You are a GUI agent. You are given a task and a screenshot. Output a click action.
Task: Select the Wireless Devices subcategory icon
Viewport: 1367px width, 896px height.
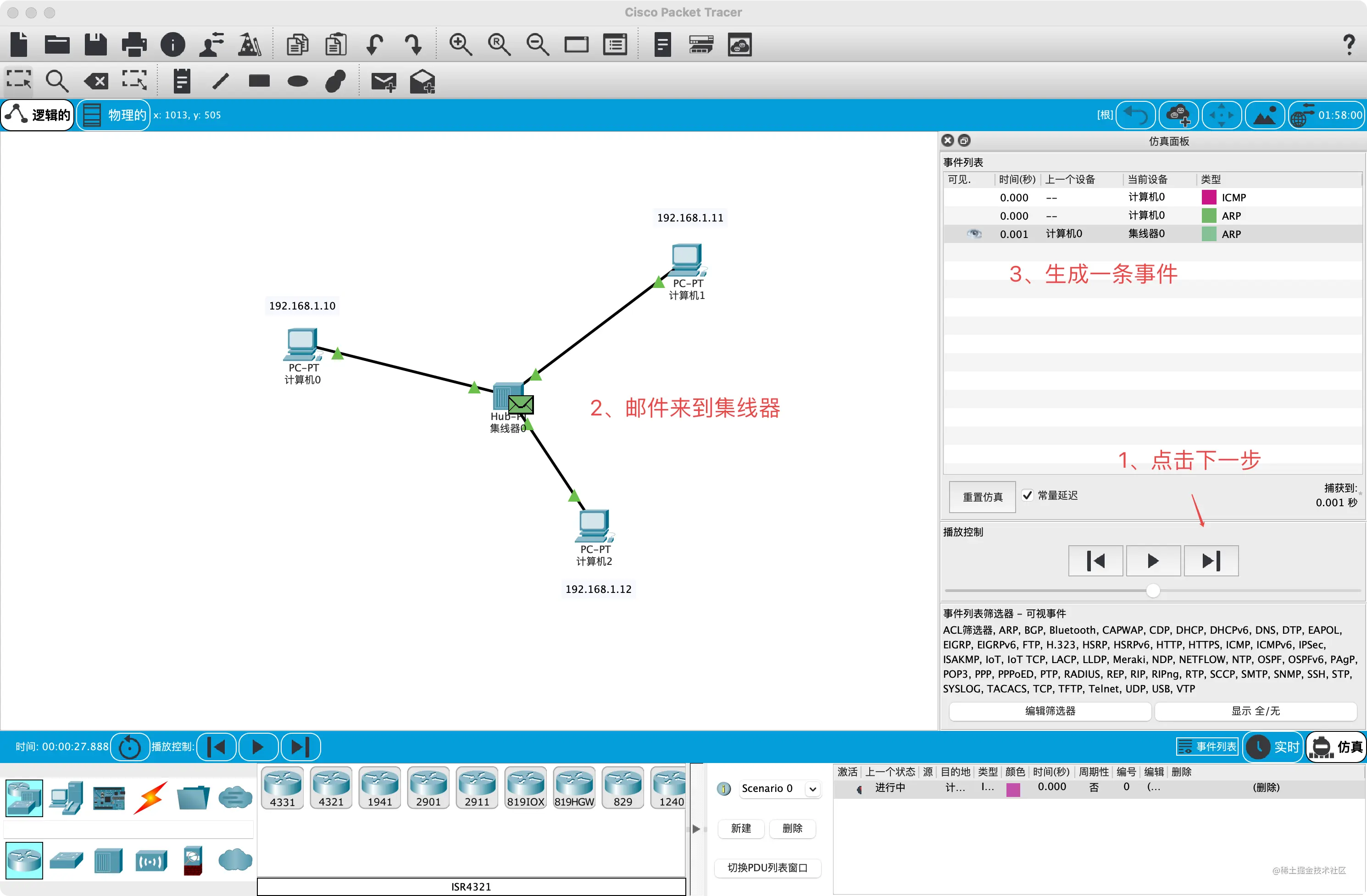[x=151, y=861]
